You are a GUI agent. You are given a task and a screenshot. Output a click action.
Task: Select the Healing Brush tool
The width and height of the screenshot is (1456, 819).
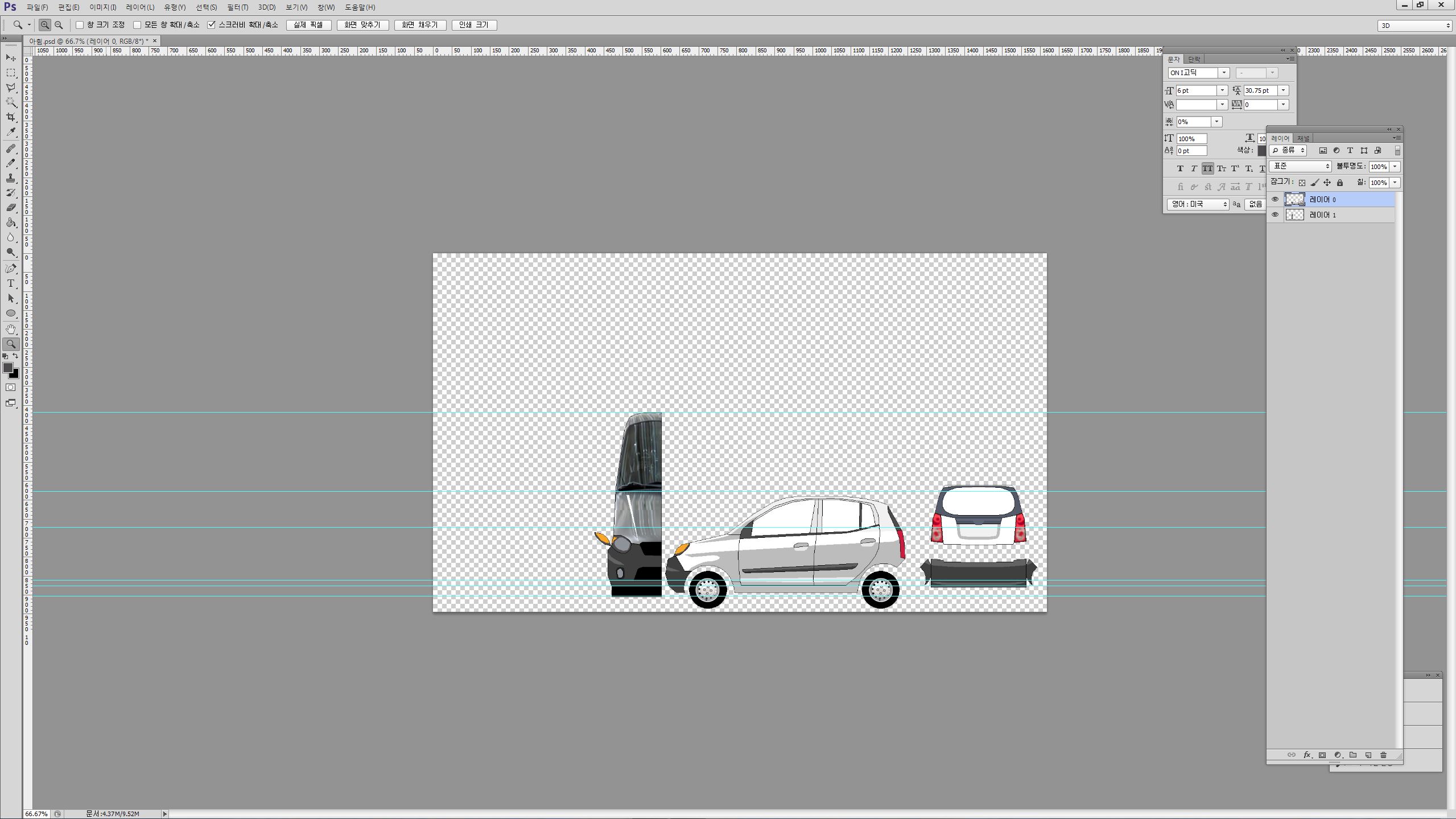click(11, 149)
